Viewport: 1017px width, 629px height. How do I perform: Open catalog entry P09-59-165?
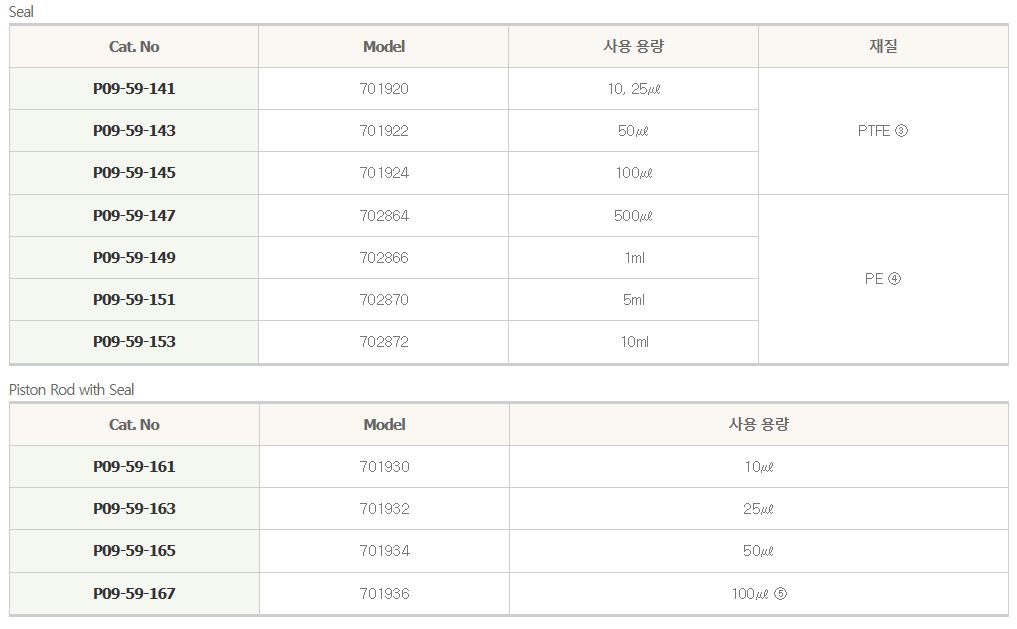[134, 551]
